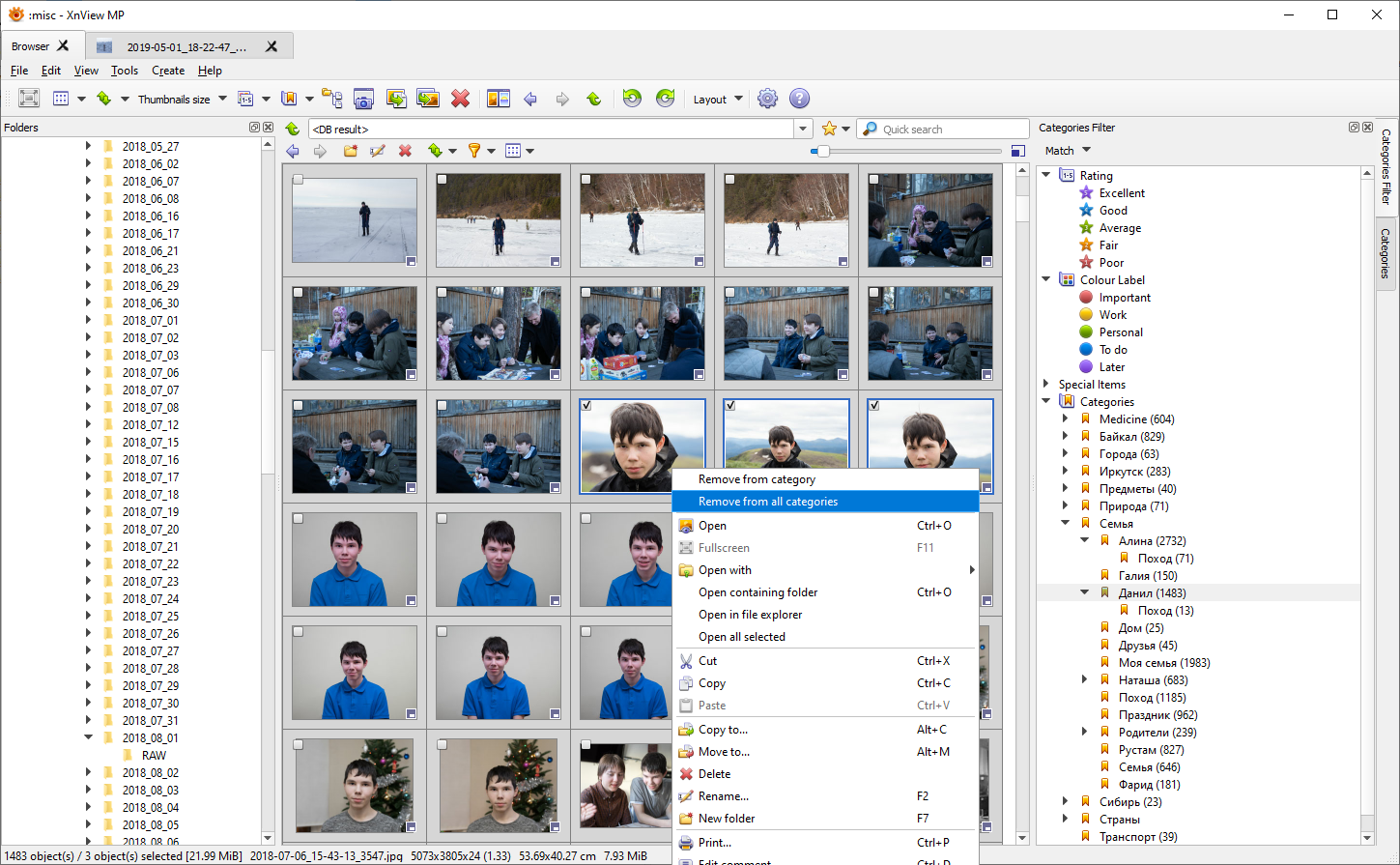Click the capture screenshot camera icon
This screenshot has width=1400, height=865.
click(363, 99)
